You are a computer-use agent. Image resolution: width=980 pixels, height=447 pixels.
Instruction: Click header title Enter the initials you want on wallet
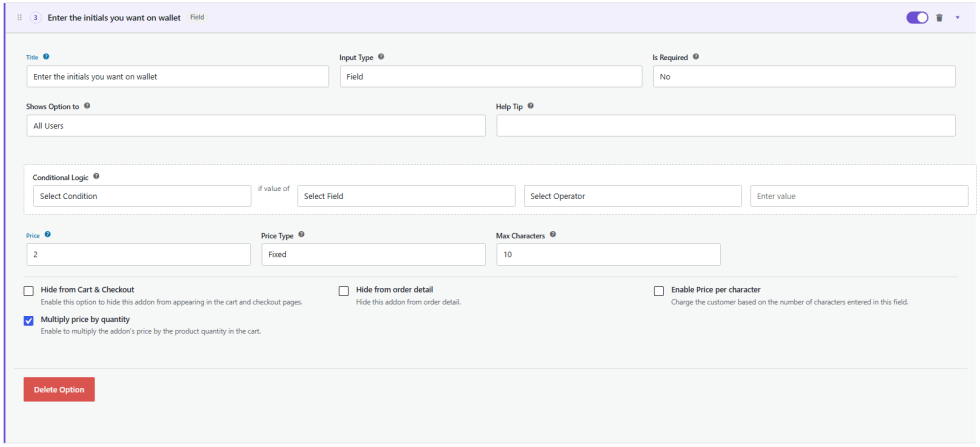114,18
